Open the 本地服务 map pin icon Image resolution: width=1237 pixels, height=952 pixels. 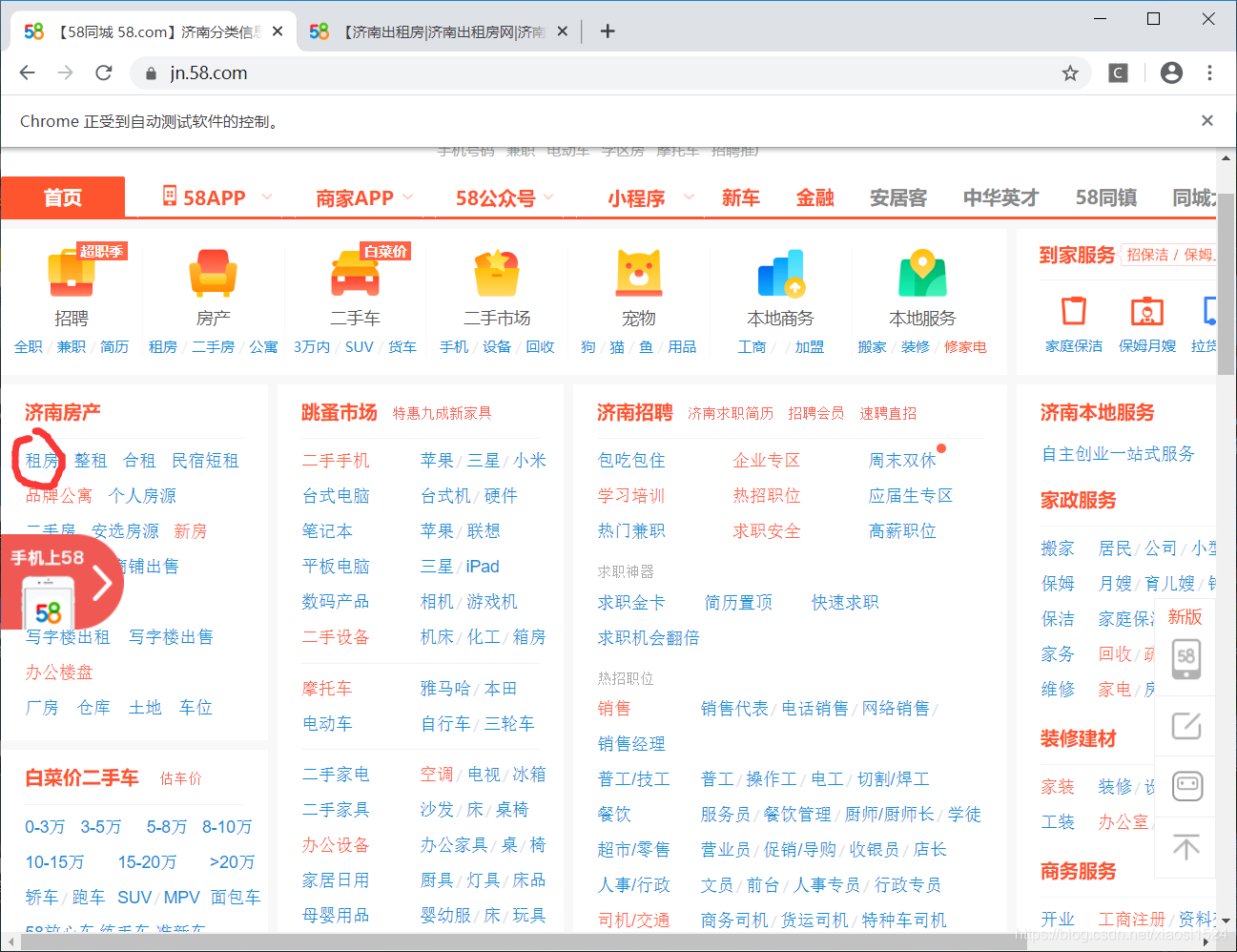tap(922, 273)
